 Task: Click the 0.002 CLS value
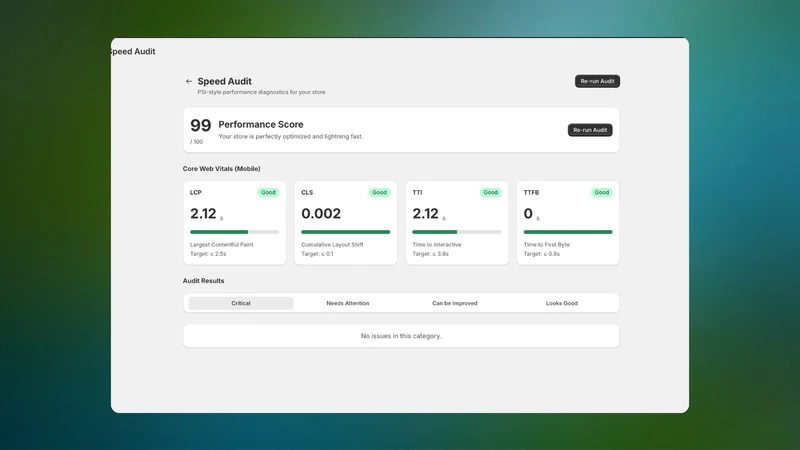tap(321, 213)
